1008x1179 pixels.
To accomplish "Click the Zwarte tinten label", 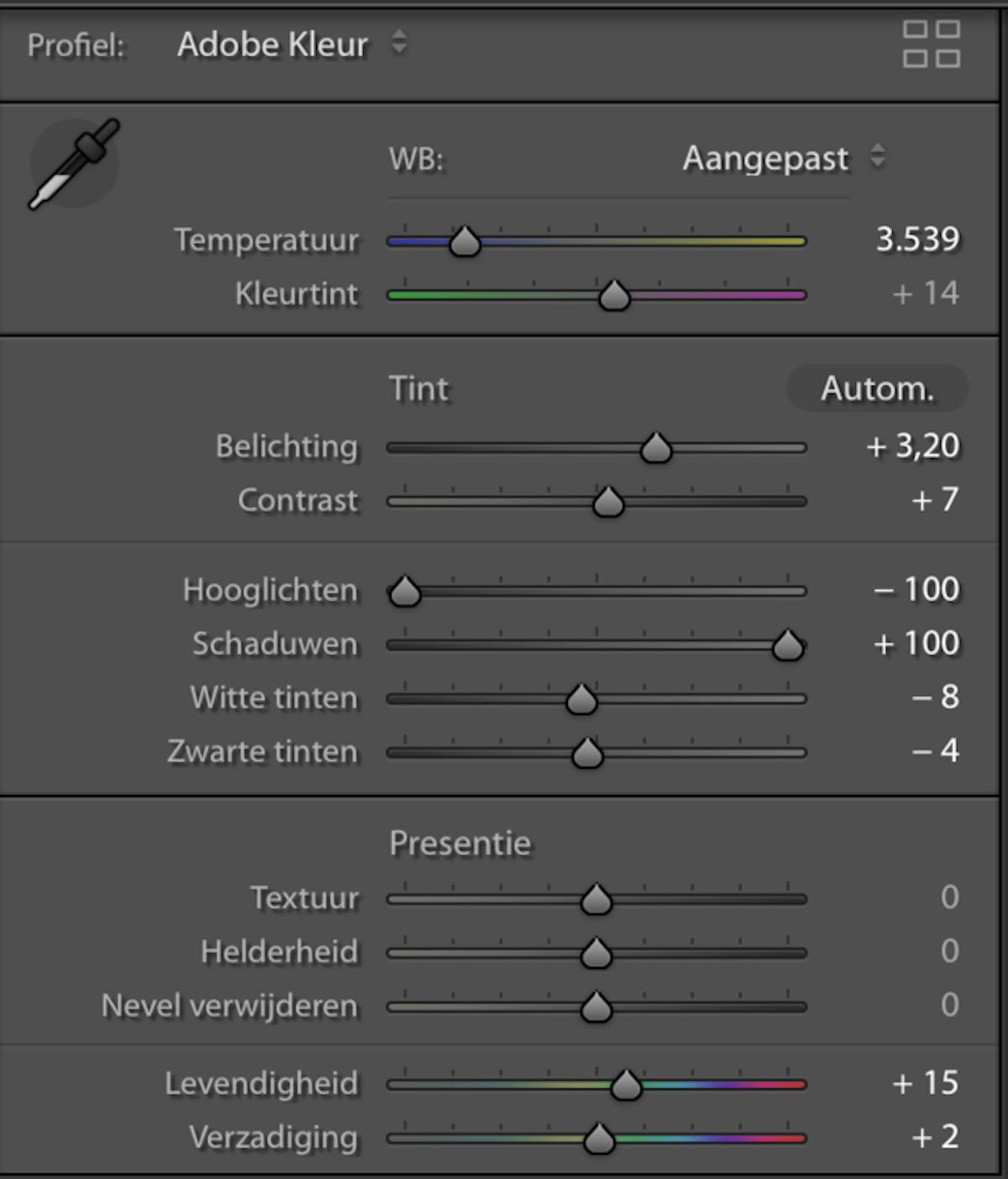I will tap(262, 751).
